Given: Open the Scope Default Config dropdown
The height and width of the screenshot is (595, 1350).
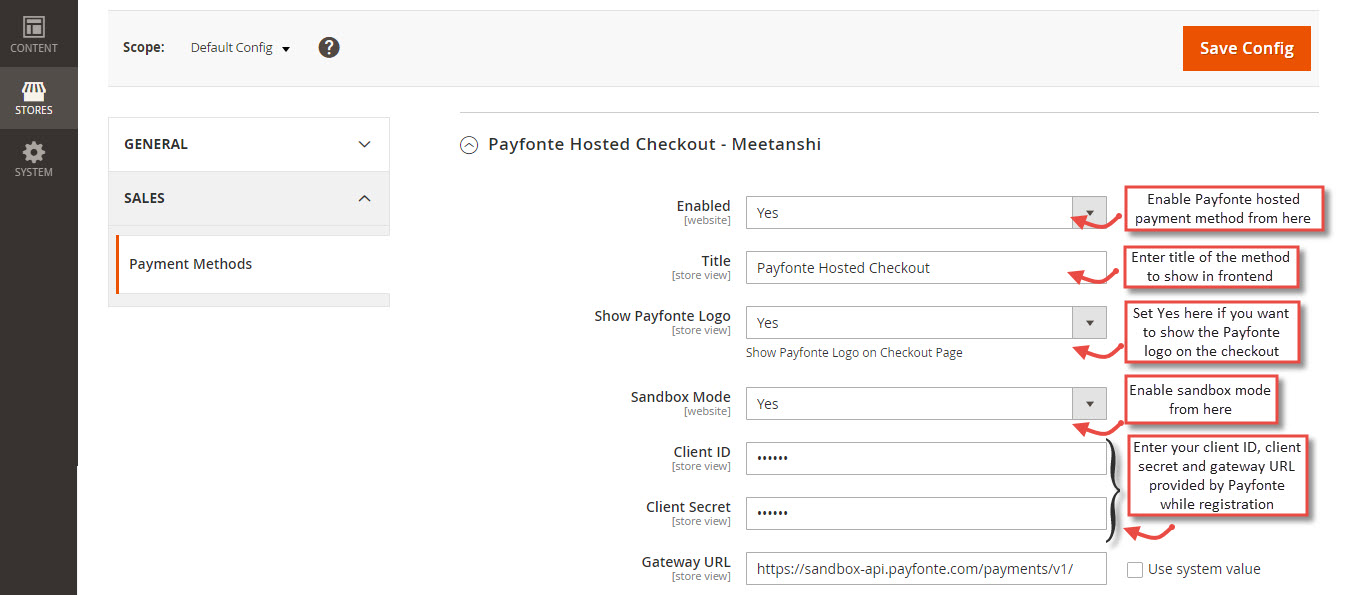Looking at the screenshot, I should coord(239,47).
